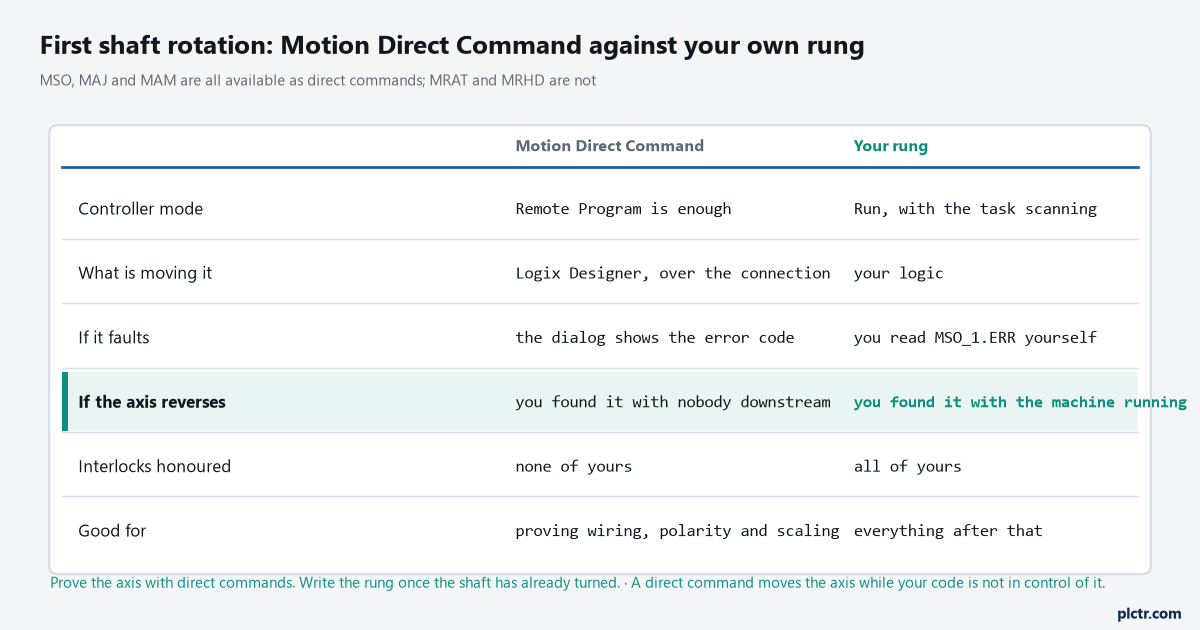The width and height of the screenshot is (1200, 630).
Task: Click the 'Your rung' column header
Action: click(891, 146)
